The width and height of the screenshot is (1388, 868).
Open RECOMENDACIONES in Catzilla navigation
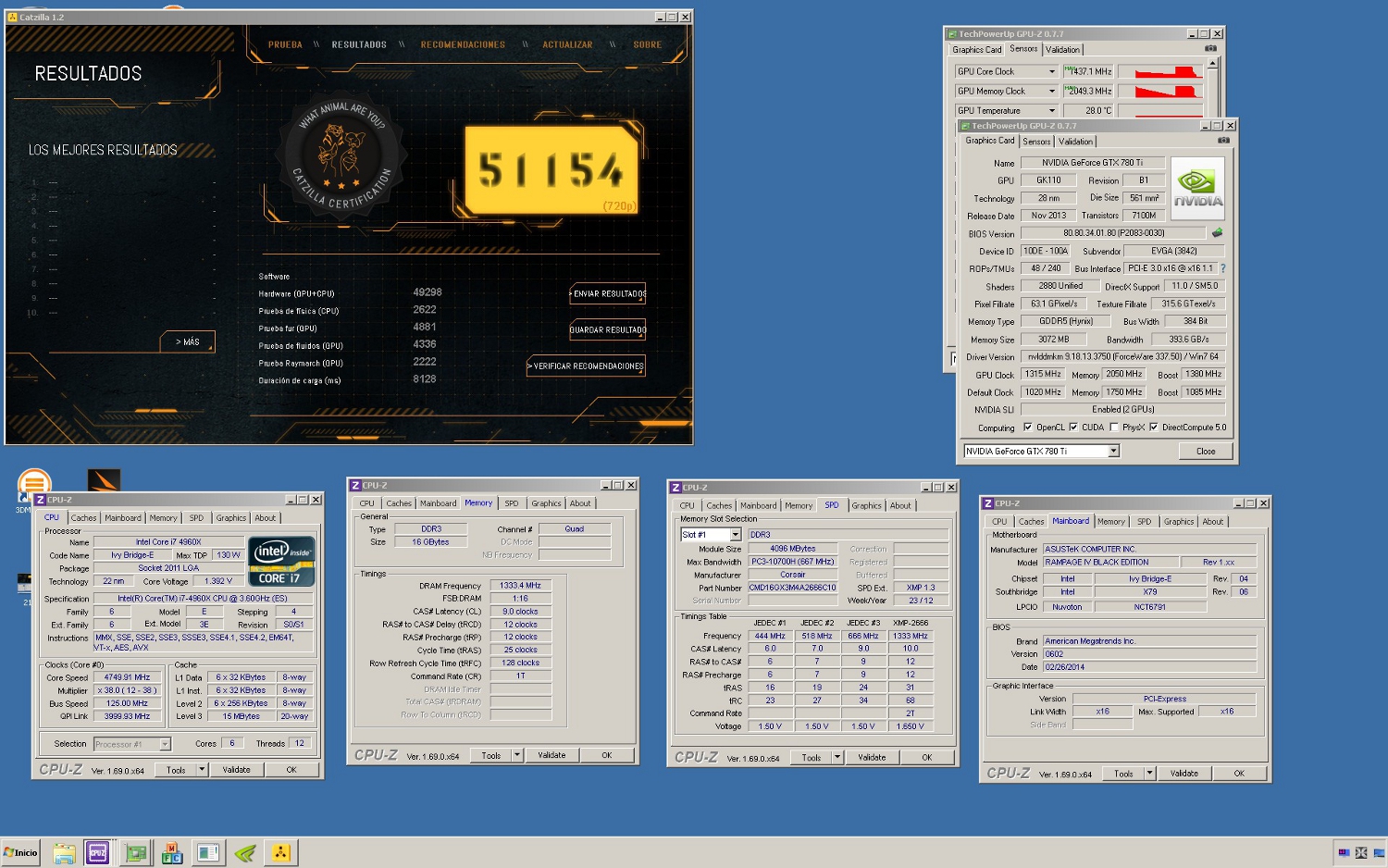point(463,44)
